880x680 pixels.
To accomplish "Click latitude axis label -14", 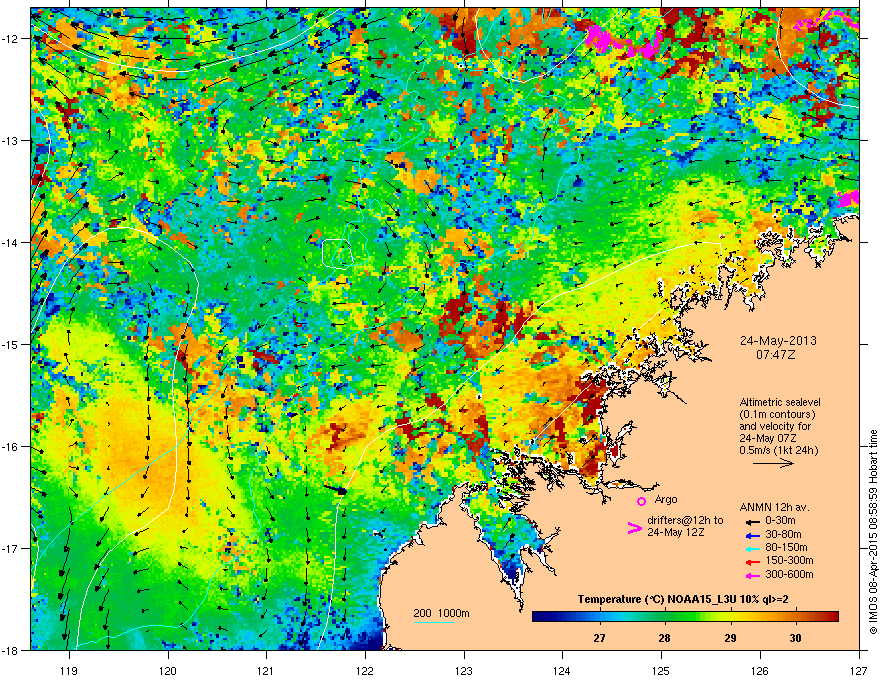I will [x=10, y=242].
